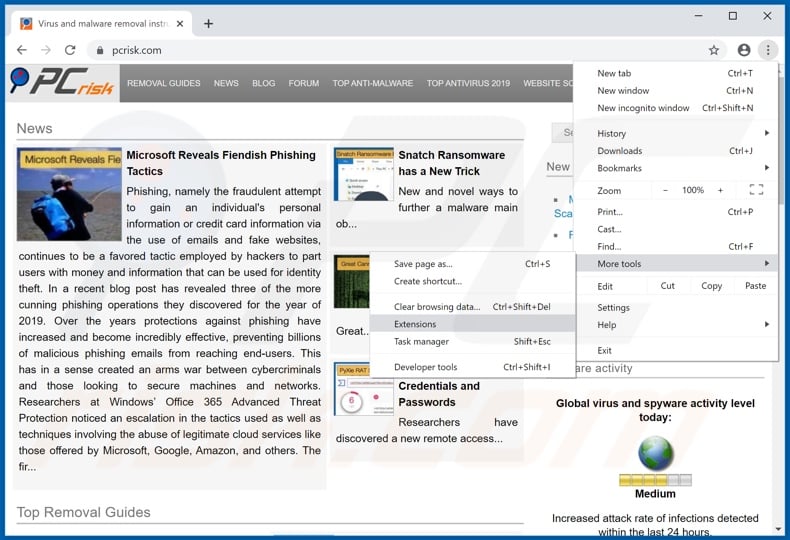This screenshot has height=540, width=790.
Task: Click the Medium activity level meter
Action: (655, 480)
